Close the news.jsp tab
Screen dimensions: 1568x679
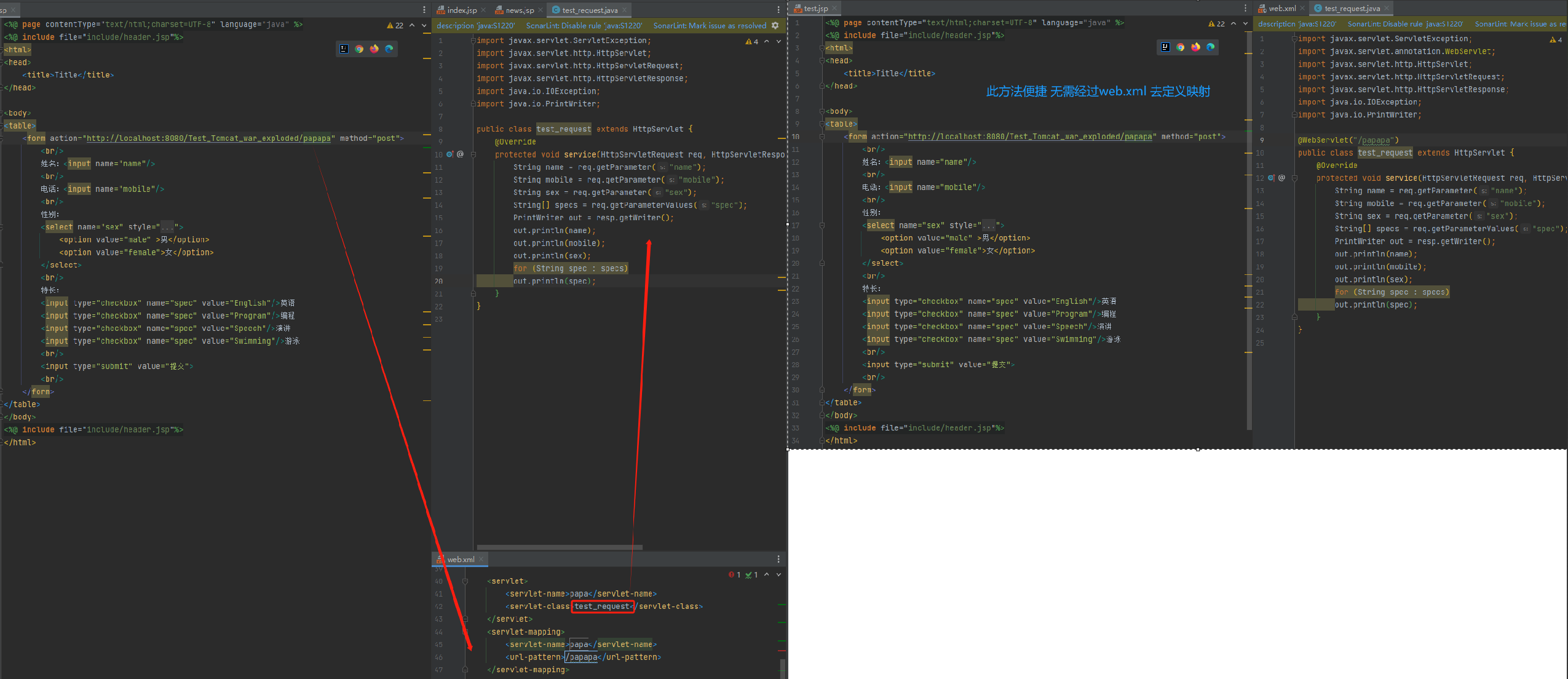pos(540,10)
